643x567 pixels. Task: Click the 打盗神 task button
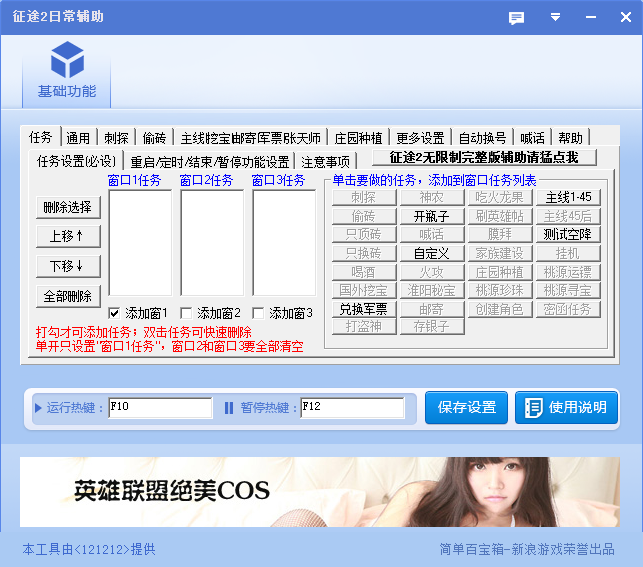click(x=364, y=326)
